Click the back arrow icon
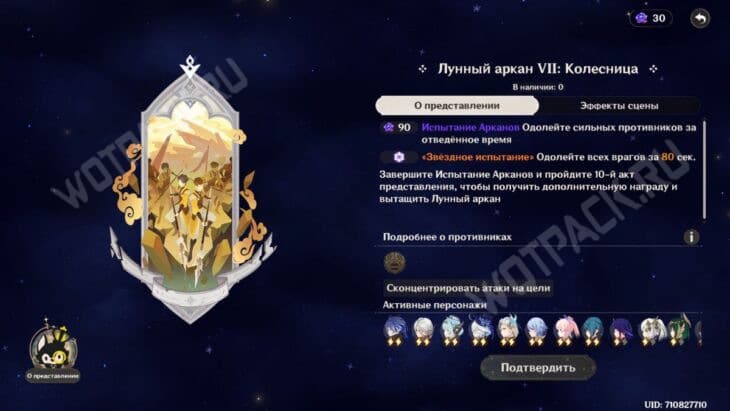The height and width of the screenshot is (411, 730). tap(700, 19)
